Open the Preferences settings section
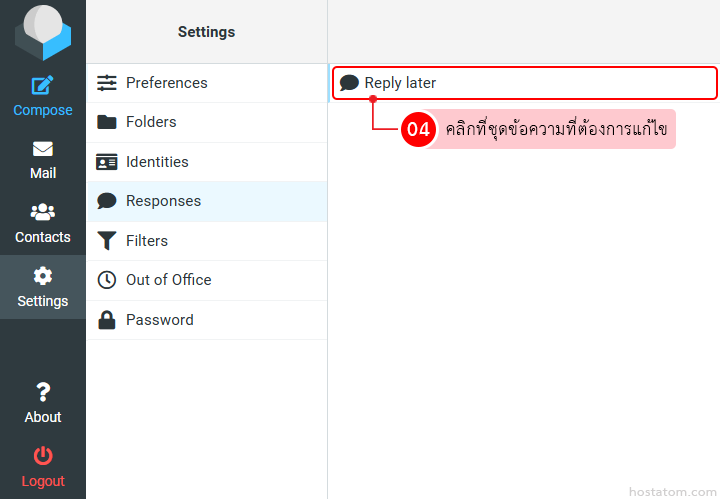 [166, 83]
